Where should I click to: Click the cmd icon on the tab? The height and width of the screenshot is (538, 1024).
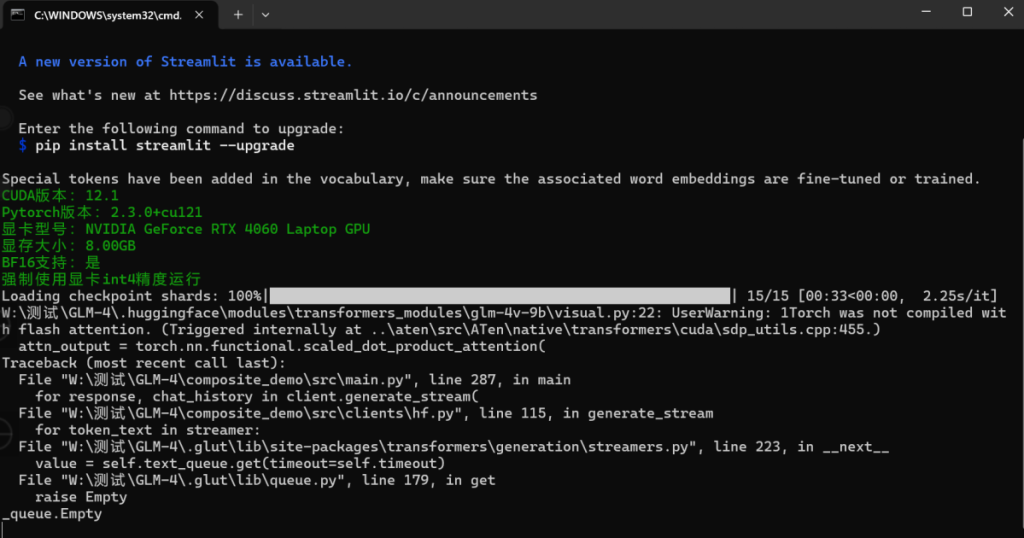point(18,15)
